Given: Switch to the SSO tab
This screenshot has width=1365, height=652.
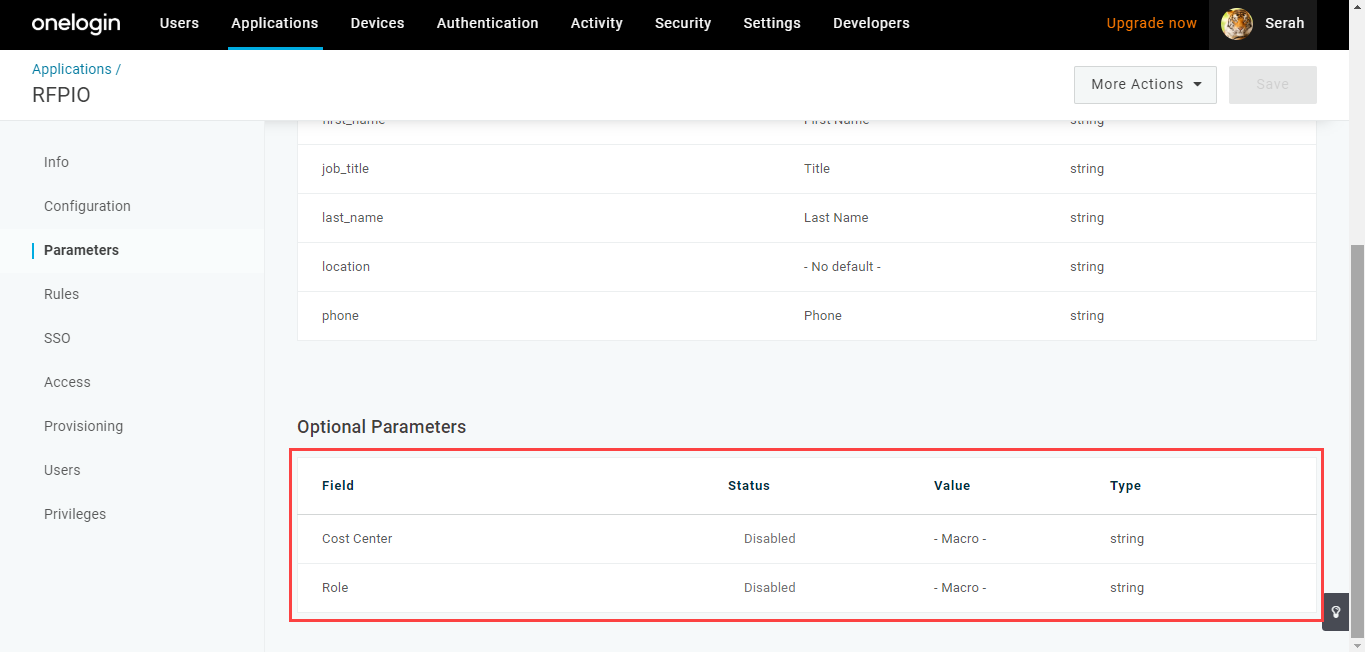Looking at the screenshot, I should (x=57, y=338).
